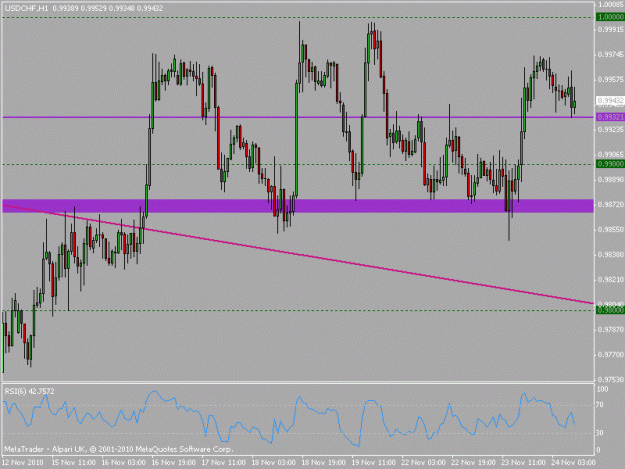Click the 0.99915 price scale value
Image resolution: width=625 pixels, height=469 pixels.
[x=610, y=30]
